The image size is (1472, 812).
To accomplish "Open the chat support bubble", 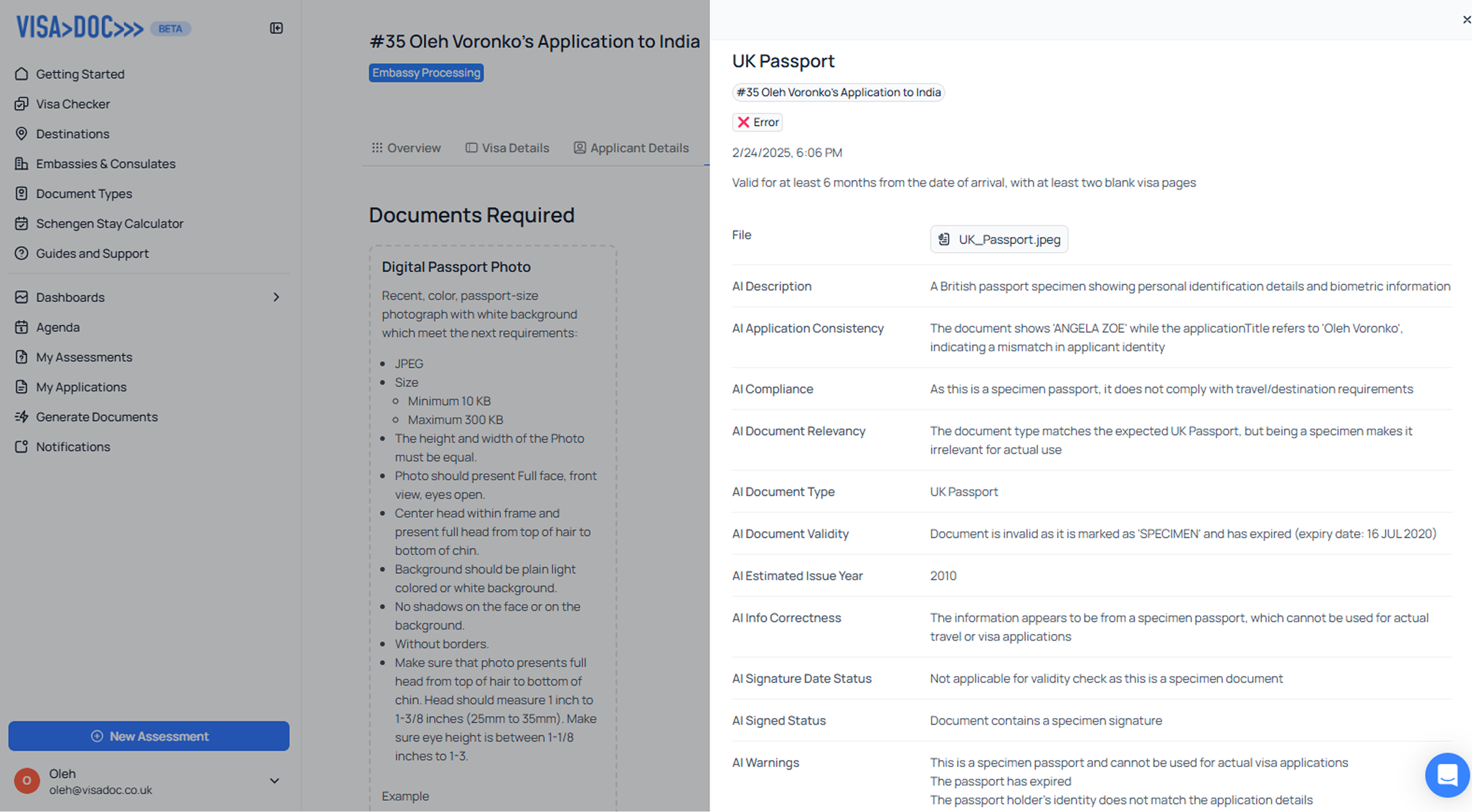I will [x=1446, y=775].
